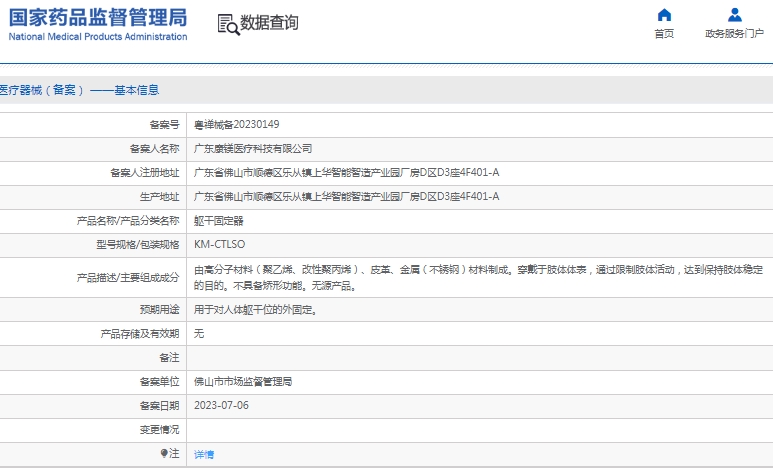Click the 备案人注册地址 label
773x473 pixels.
pyautogui.click(x=145, y=173)
